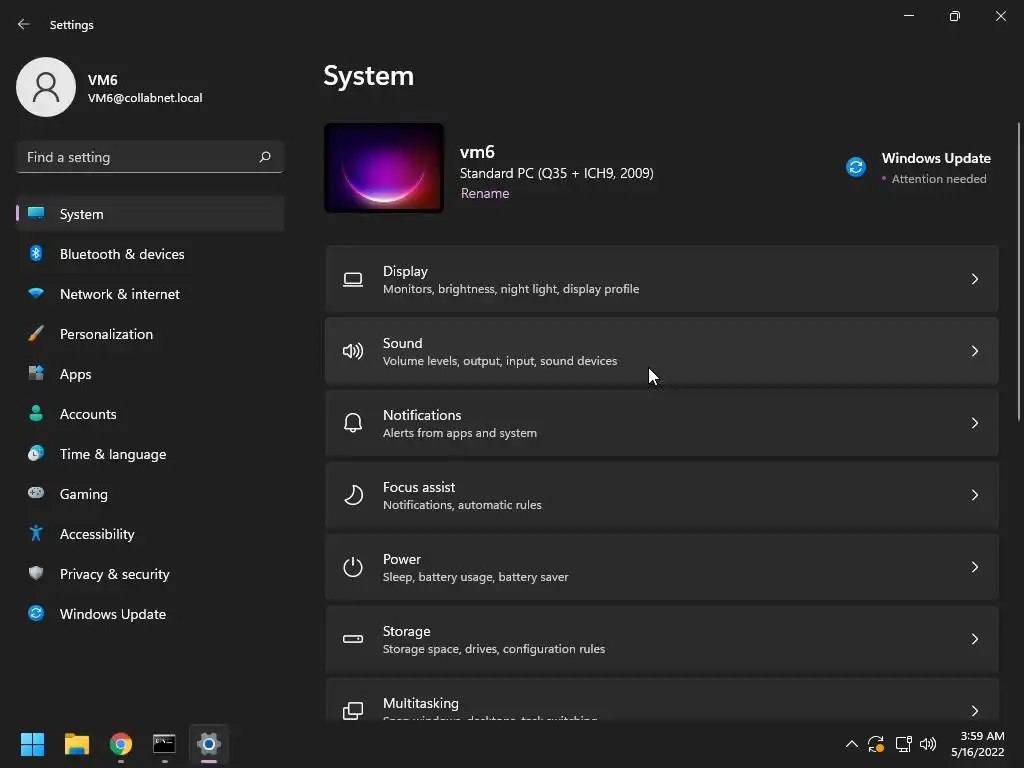Open the Windows Start button
Image resolution: width=1024 pixels, height=768 pixels.
tap(32, 744)
